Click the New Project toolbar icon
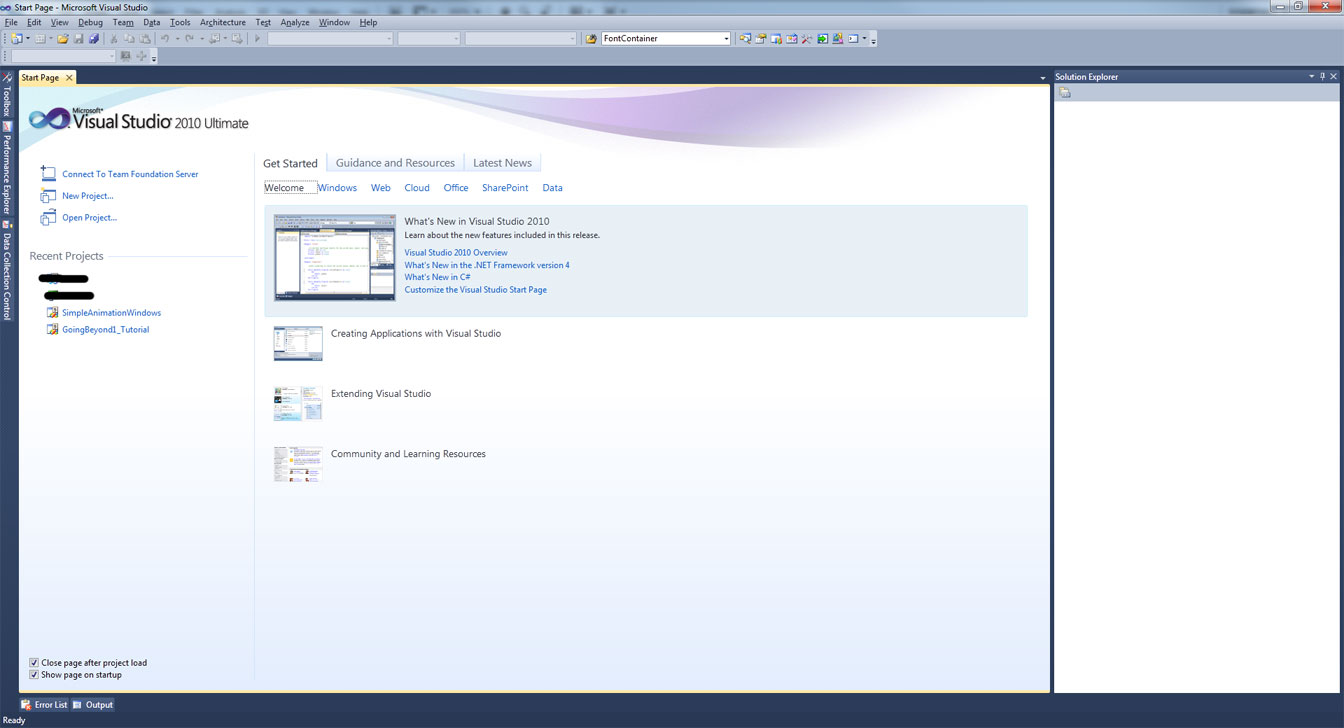Viewport: 1344px width, 728px height. click(x=16, y=39)
